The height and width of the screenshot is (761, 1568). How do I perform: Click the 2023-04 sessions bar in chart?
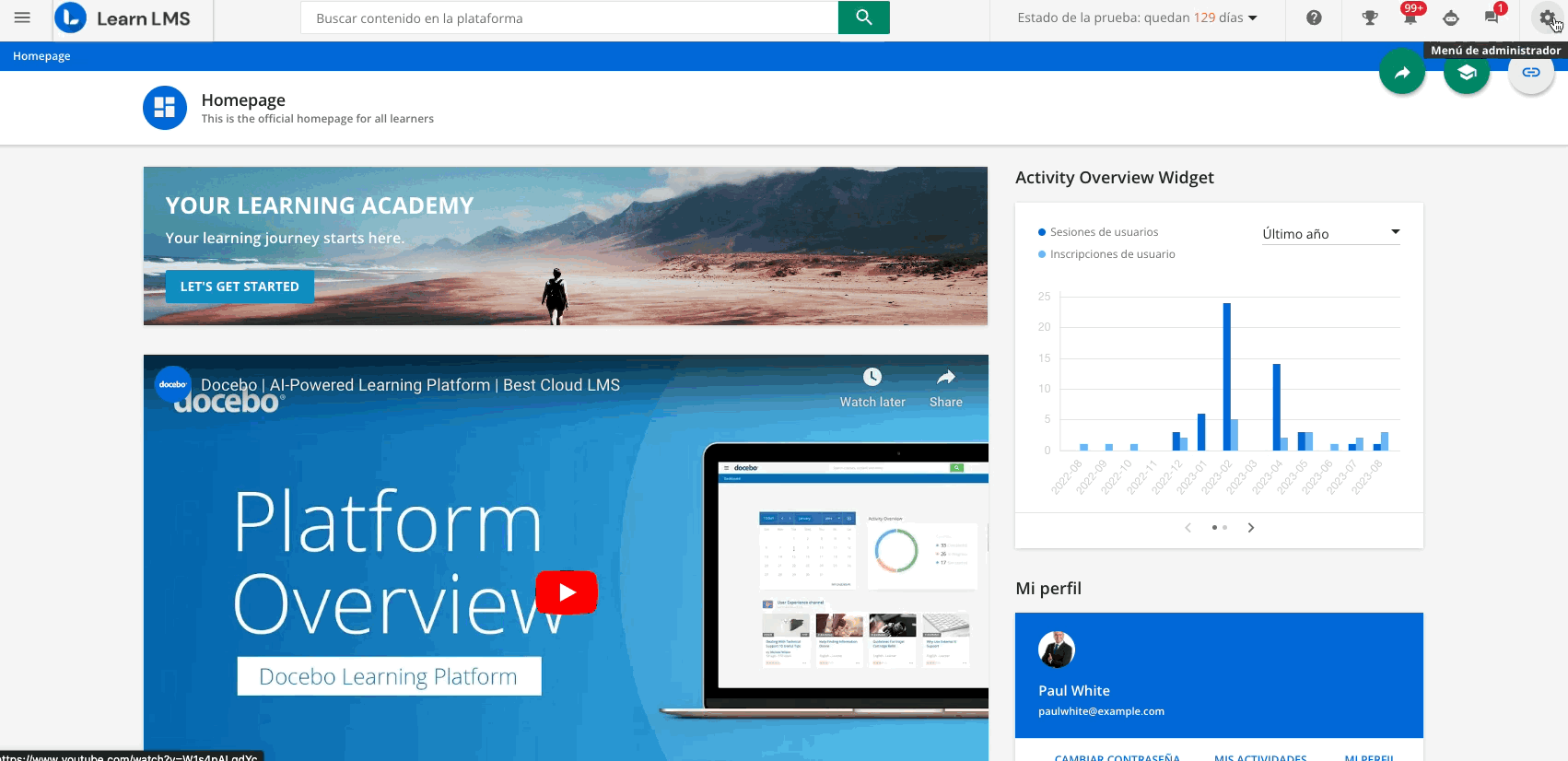[x=1277, y=407]
